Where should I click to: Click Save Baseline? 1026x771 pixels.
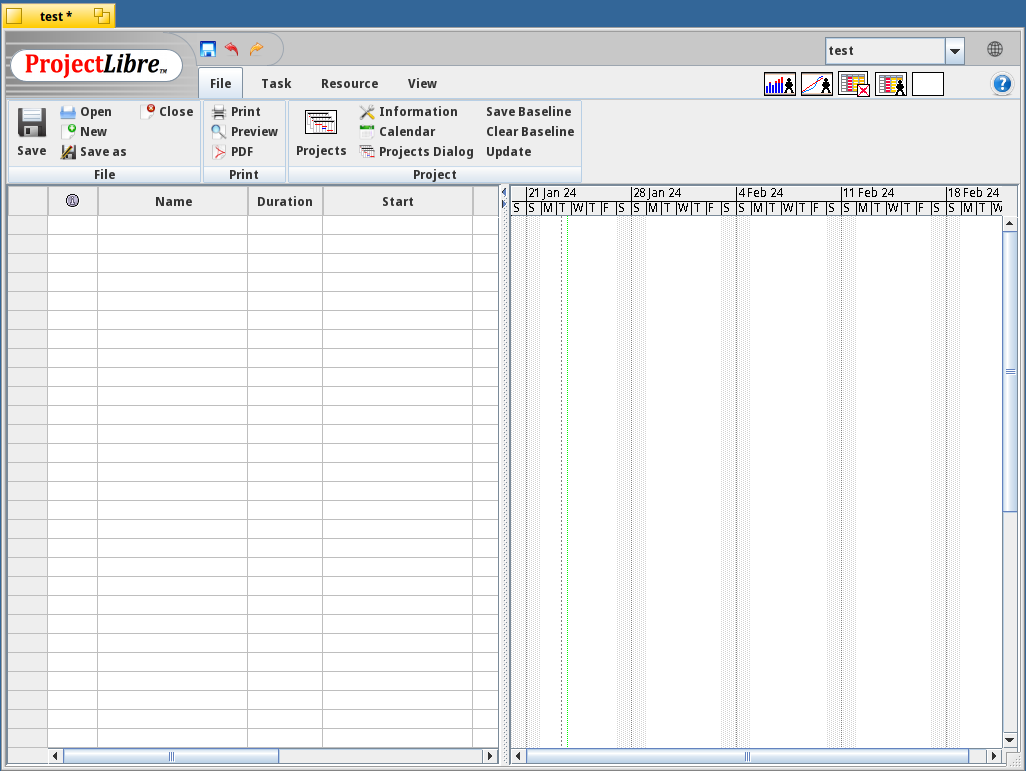pos(529,112)
